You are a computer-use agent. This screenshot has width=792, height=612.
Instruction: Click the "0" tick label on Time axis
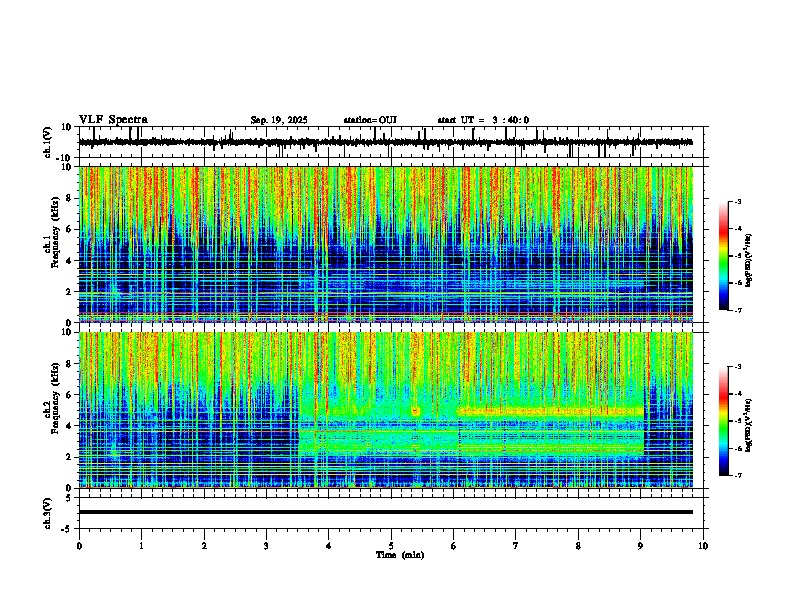(x=79, y=546)
